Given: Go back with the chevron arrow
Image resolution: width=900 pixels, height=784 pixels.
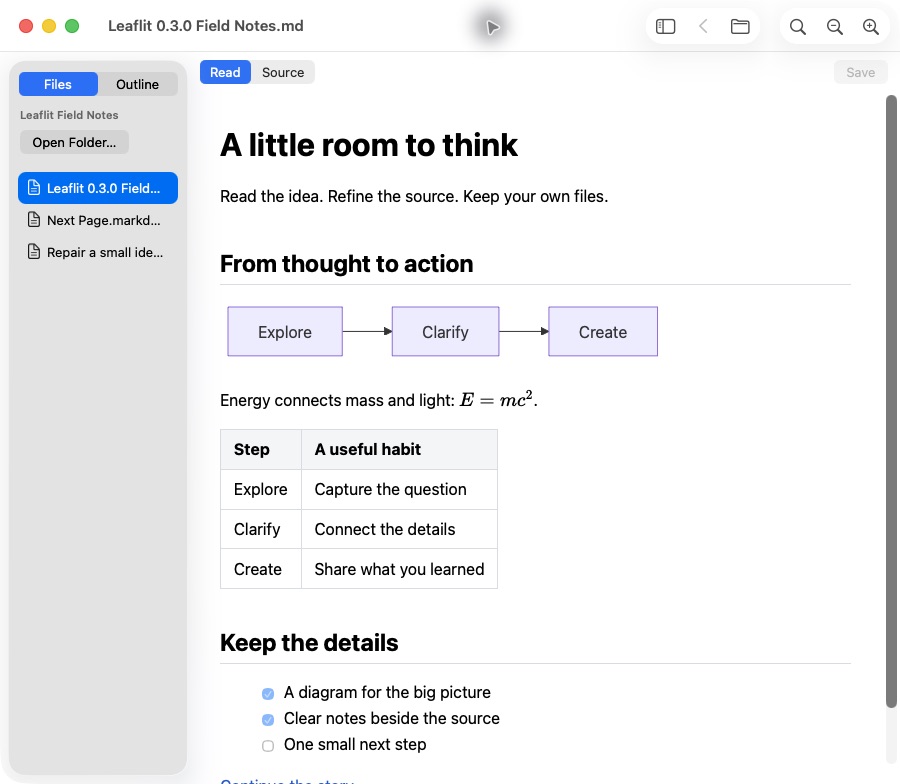Looking at the screenshot, I should pyautogui.click(x=703, y=26).
